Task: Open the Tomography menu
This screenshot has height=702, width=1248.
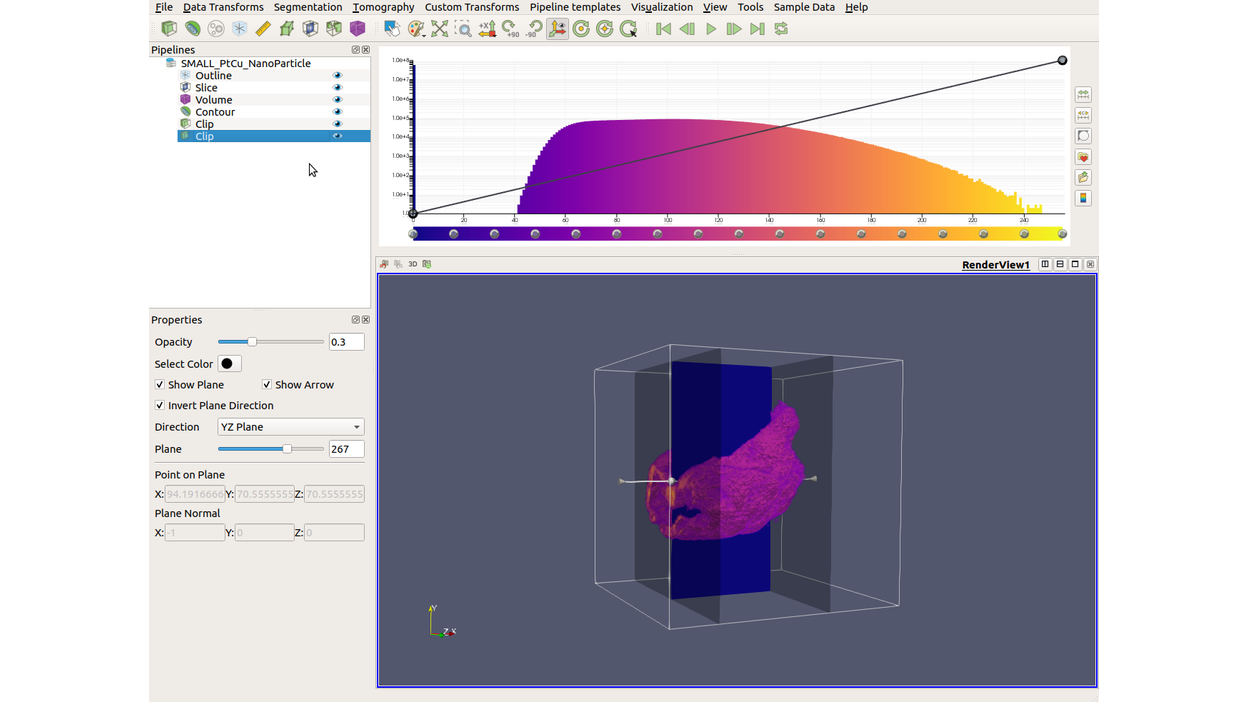Action: [x=385, y=7]
